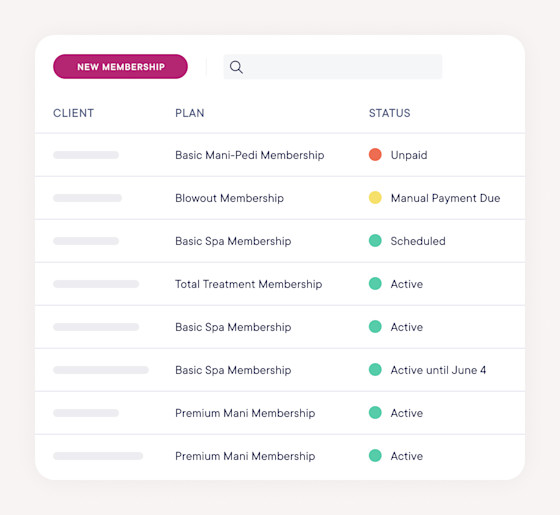560x515 pixels.
Task: Click the Manual Payment Due status text
Action: [x=445, y=198]
